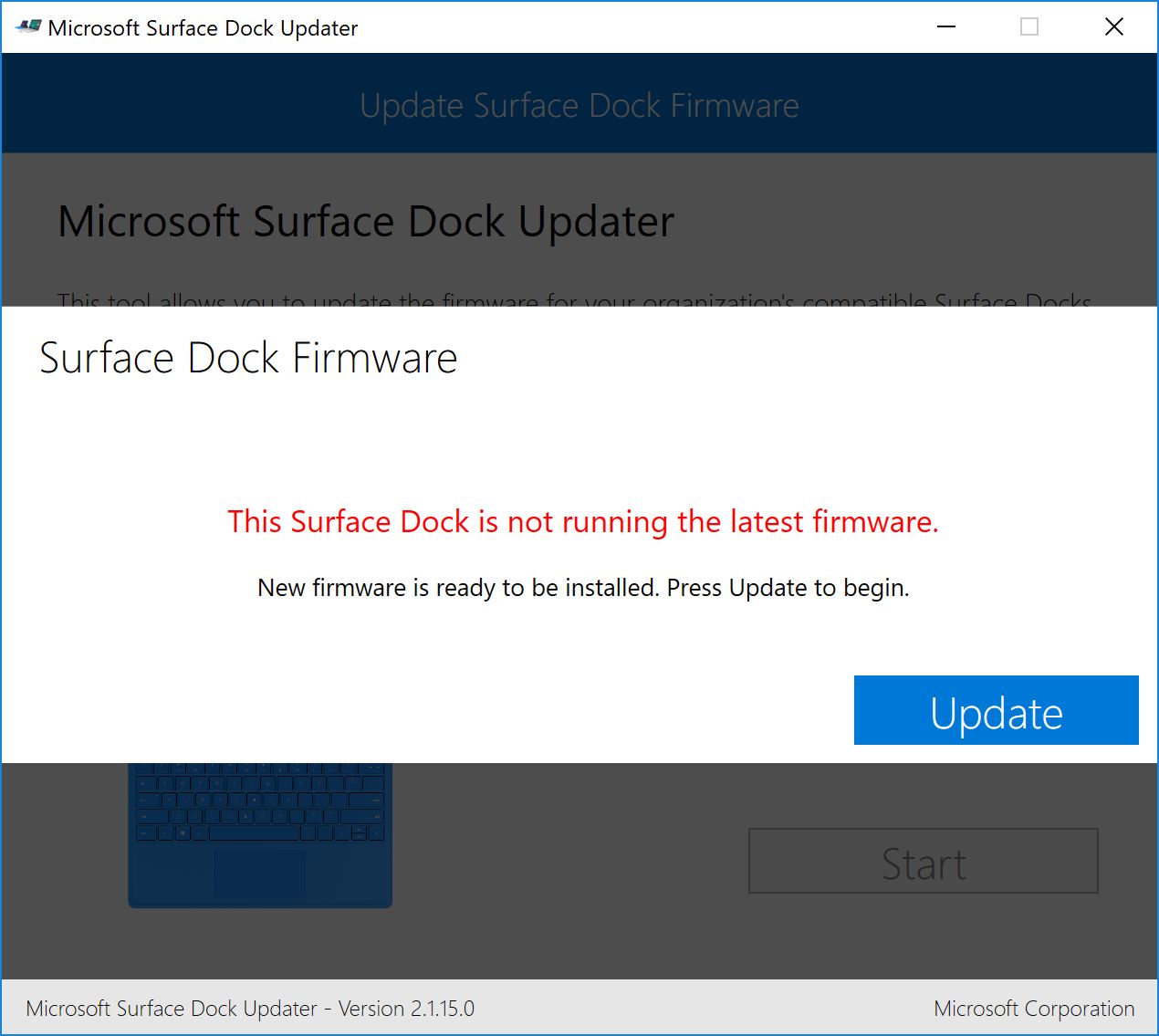The image size is (1159, 1036).
Task: Click the dimmed background left of the Start button
Action: 566,862
